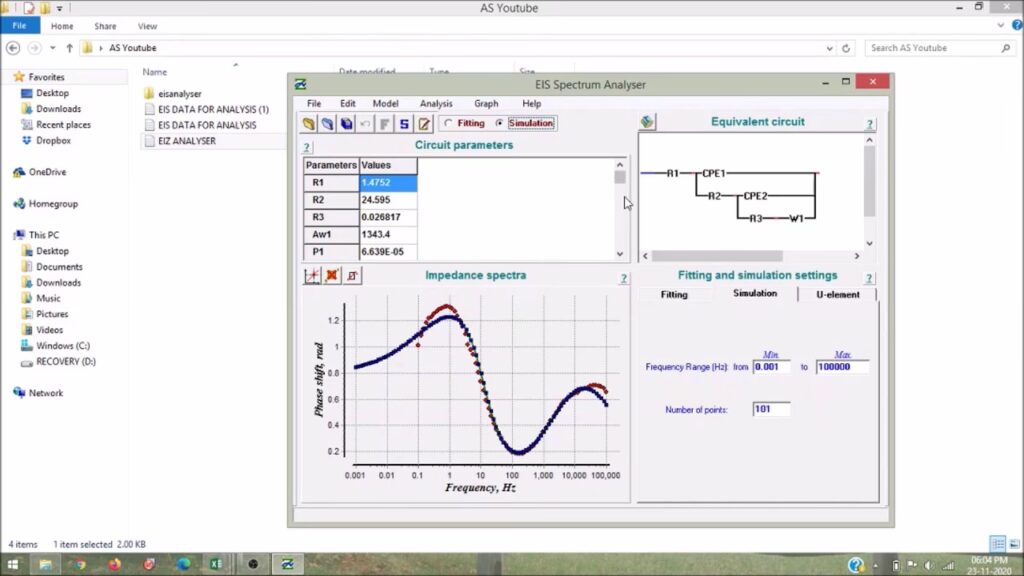The image size is (1024, 576).
Task: Click the Max frequency input field
Action: [x=842, y=367]
